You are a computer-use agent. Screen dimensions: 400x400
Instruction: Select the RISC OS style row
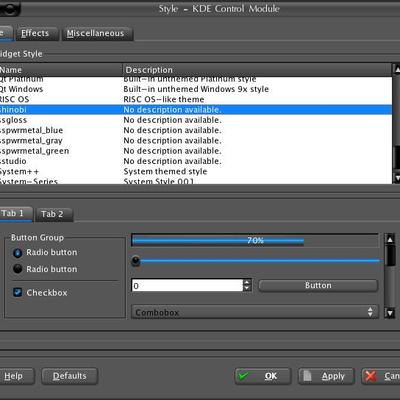pos(196,99)
